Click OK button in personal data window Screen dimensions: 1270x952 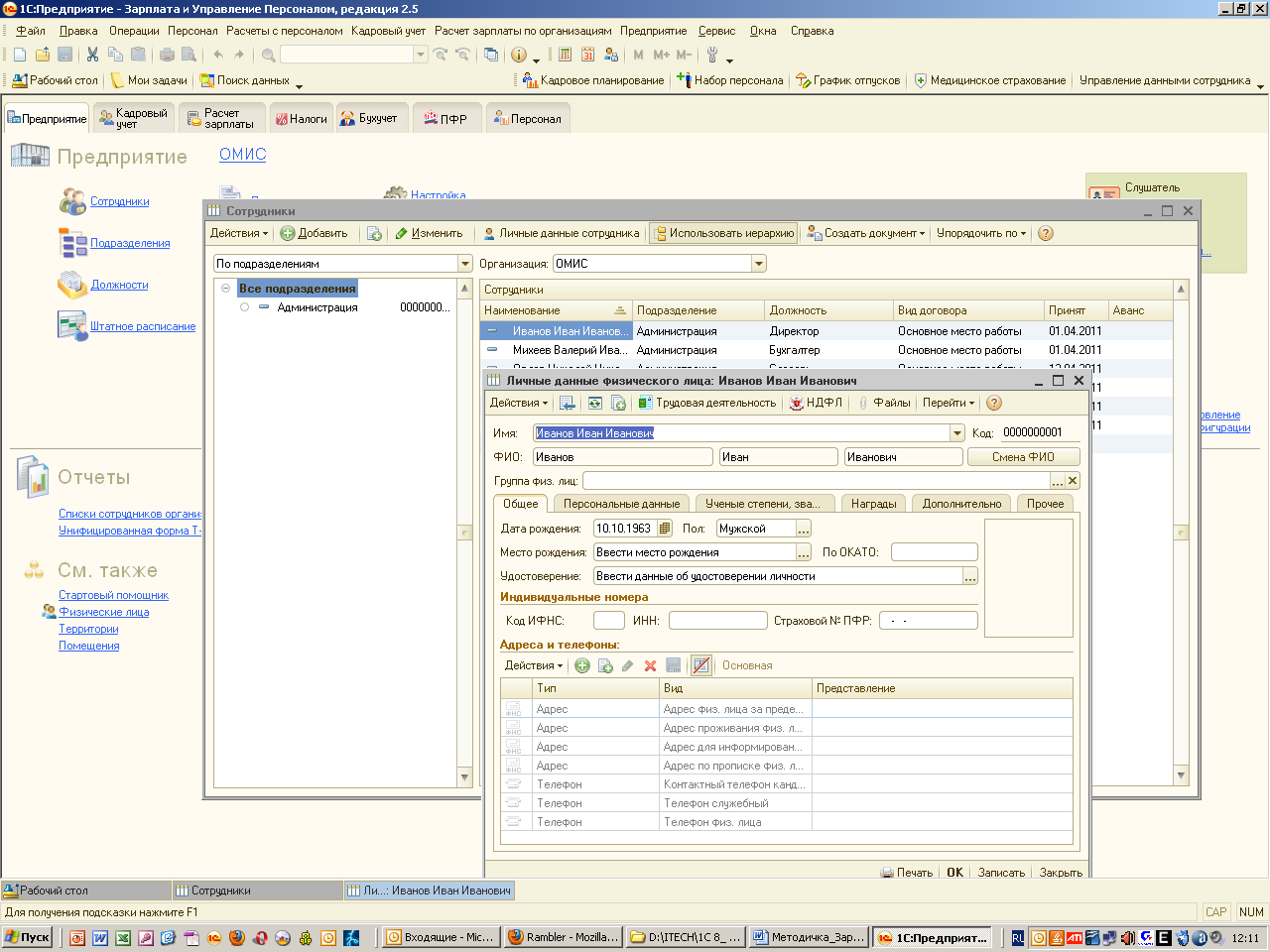point(954,873)
